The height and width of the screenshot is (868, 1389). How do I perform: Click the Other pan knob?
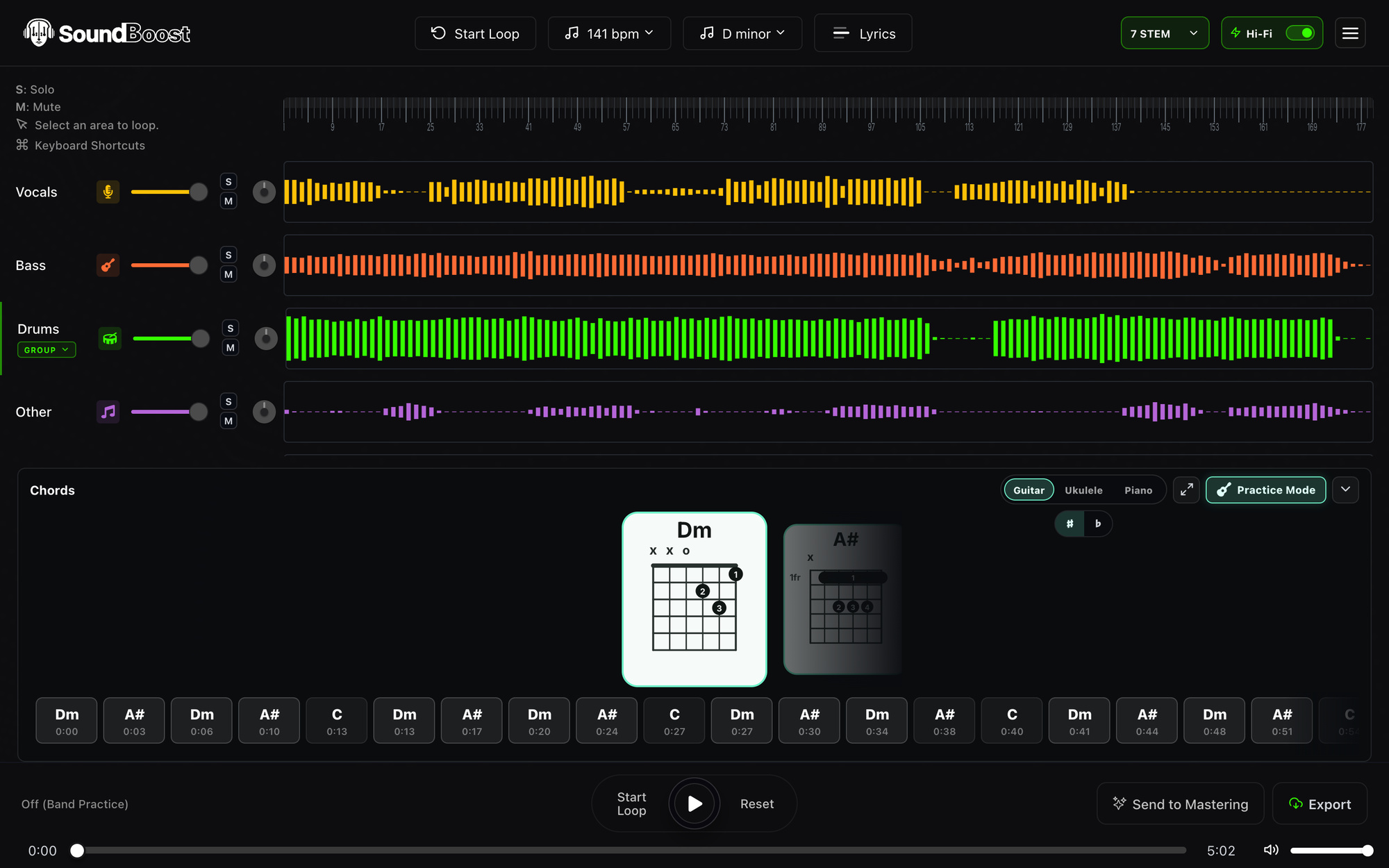point(264,412)
